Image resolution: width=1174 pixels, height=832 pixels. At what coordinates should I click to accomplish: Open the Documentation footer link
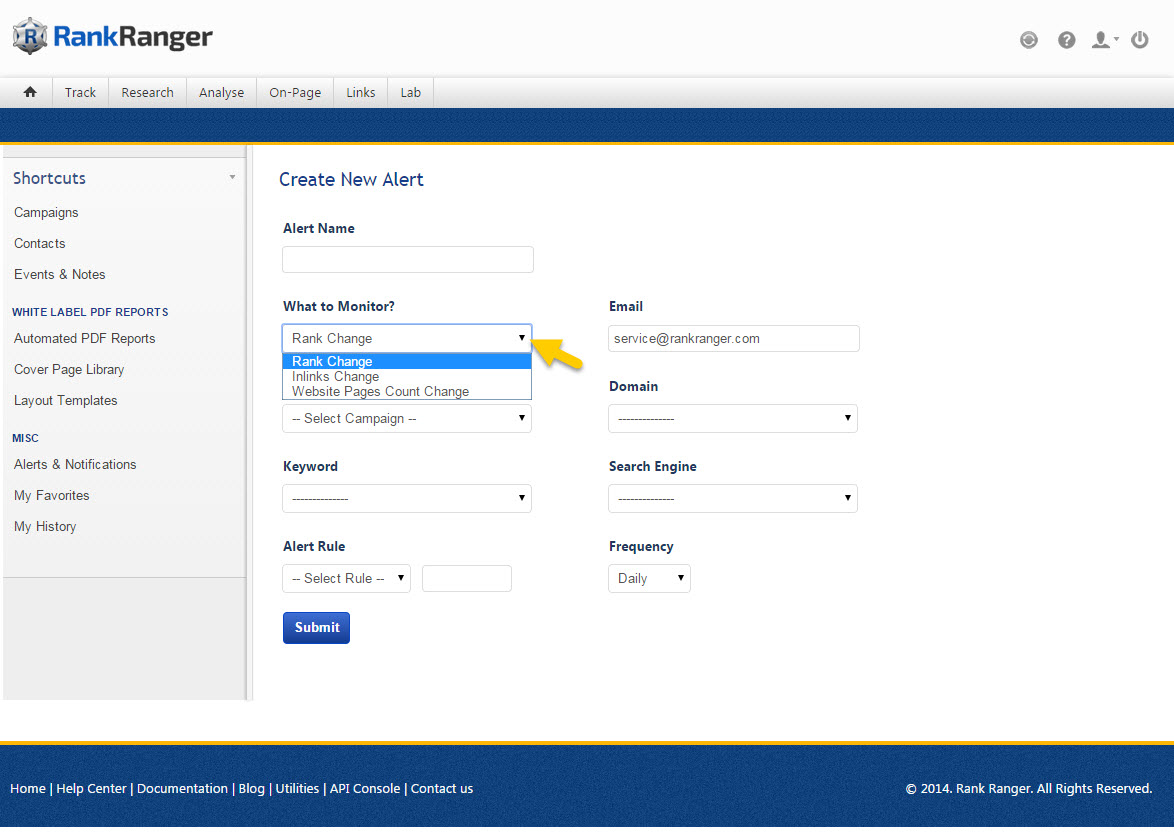pos(183,789)
